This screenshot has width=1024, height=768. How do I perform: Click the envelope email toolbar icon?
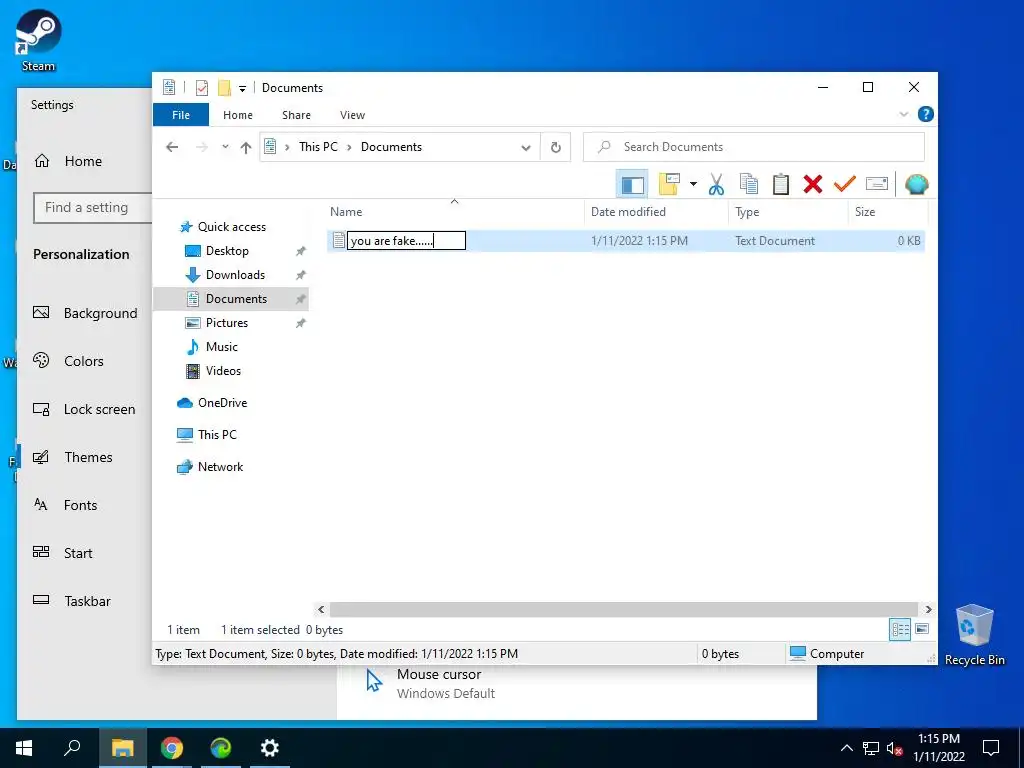(x=876, y=184)
